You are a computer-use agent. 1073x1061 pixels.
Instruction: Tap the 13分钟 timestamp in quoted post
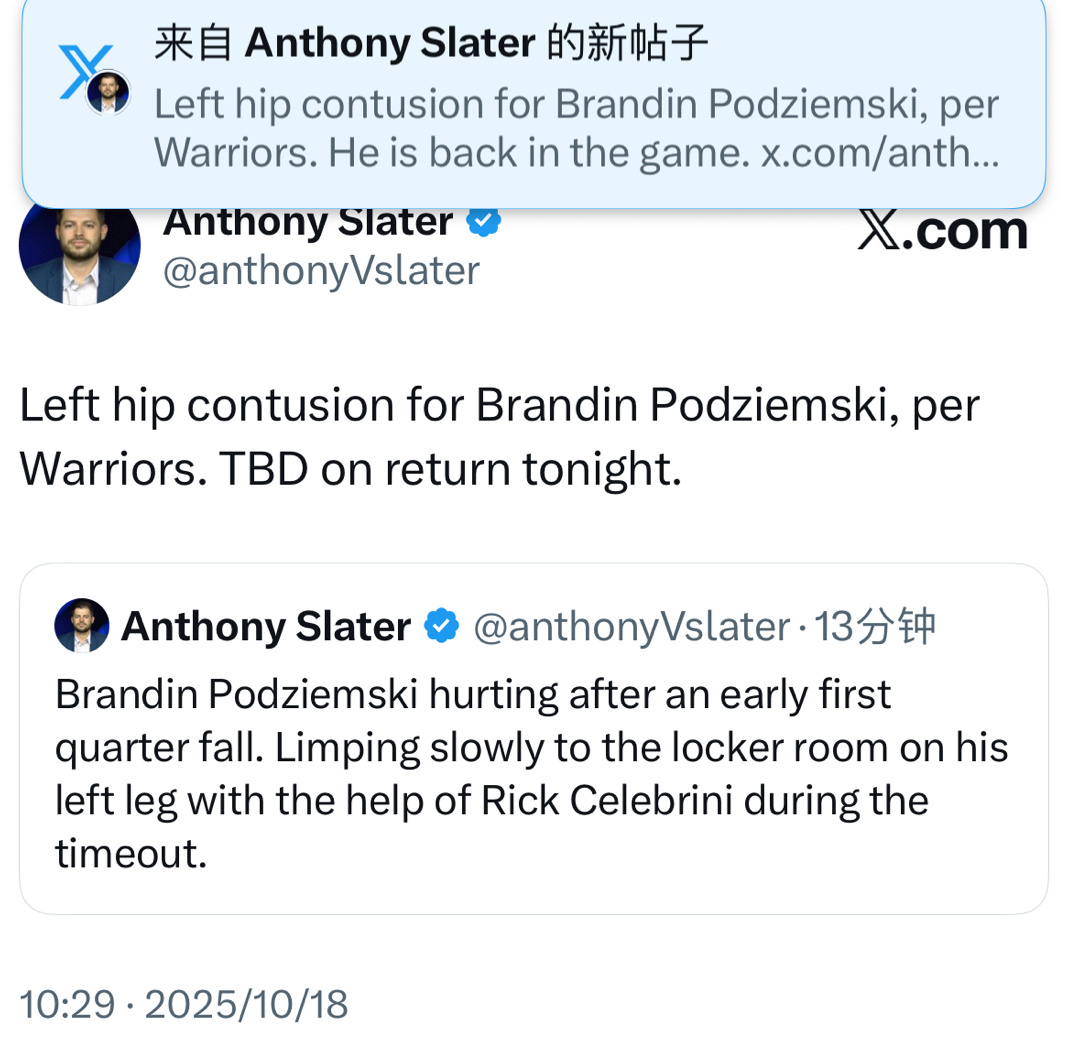tap(876, 627)
